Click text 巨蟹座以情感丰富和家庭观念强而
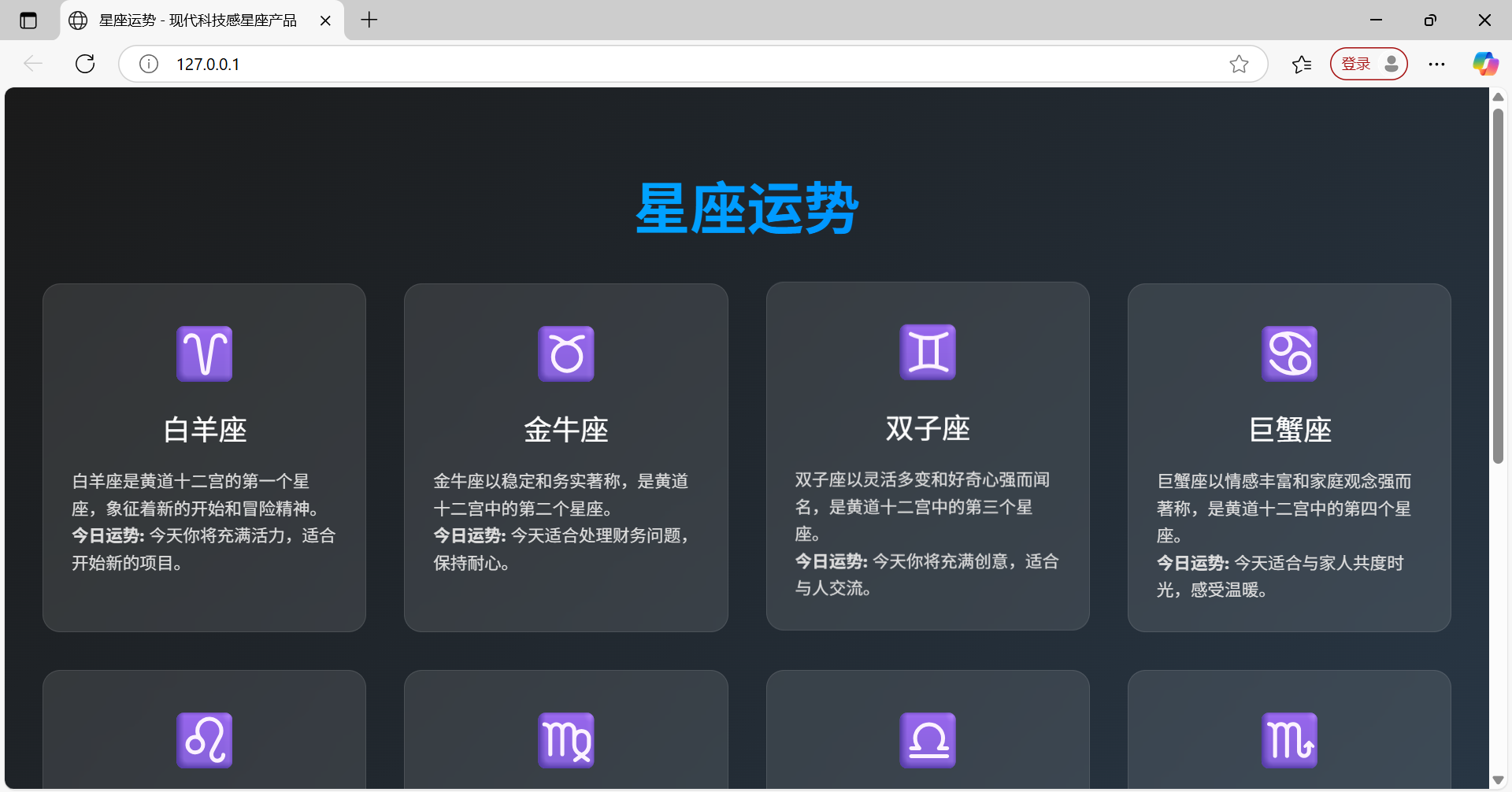1512x792 pixels. (x=1284, y=481)
